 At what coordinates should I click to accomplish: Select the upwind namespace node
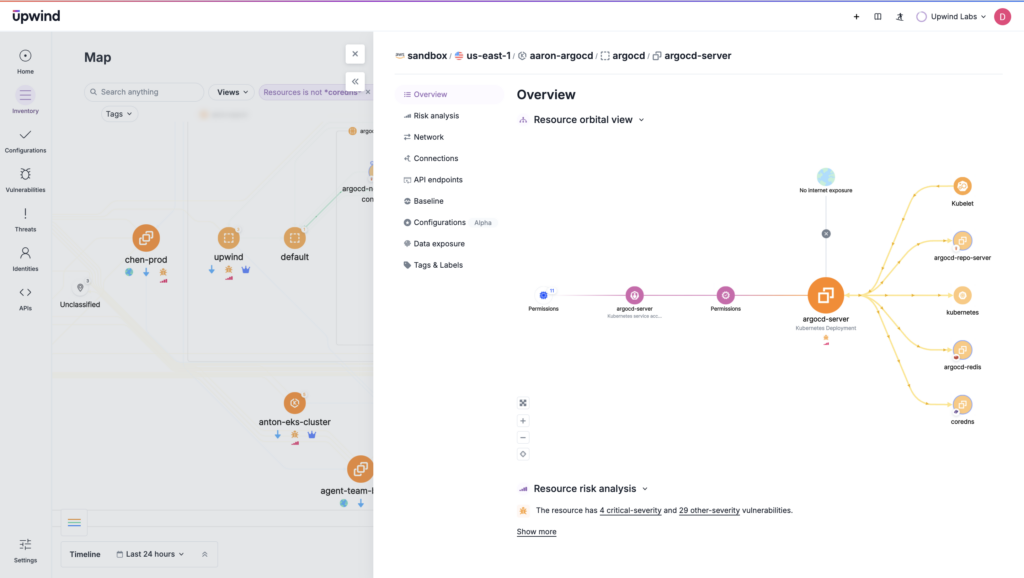229,238
